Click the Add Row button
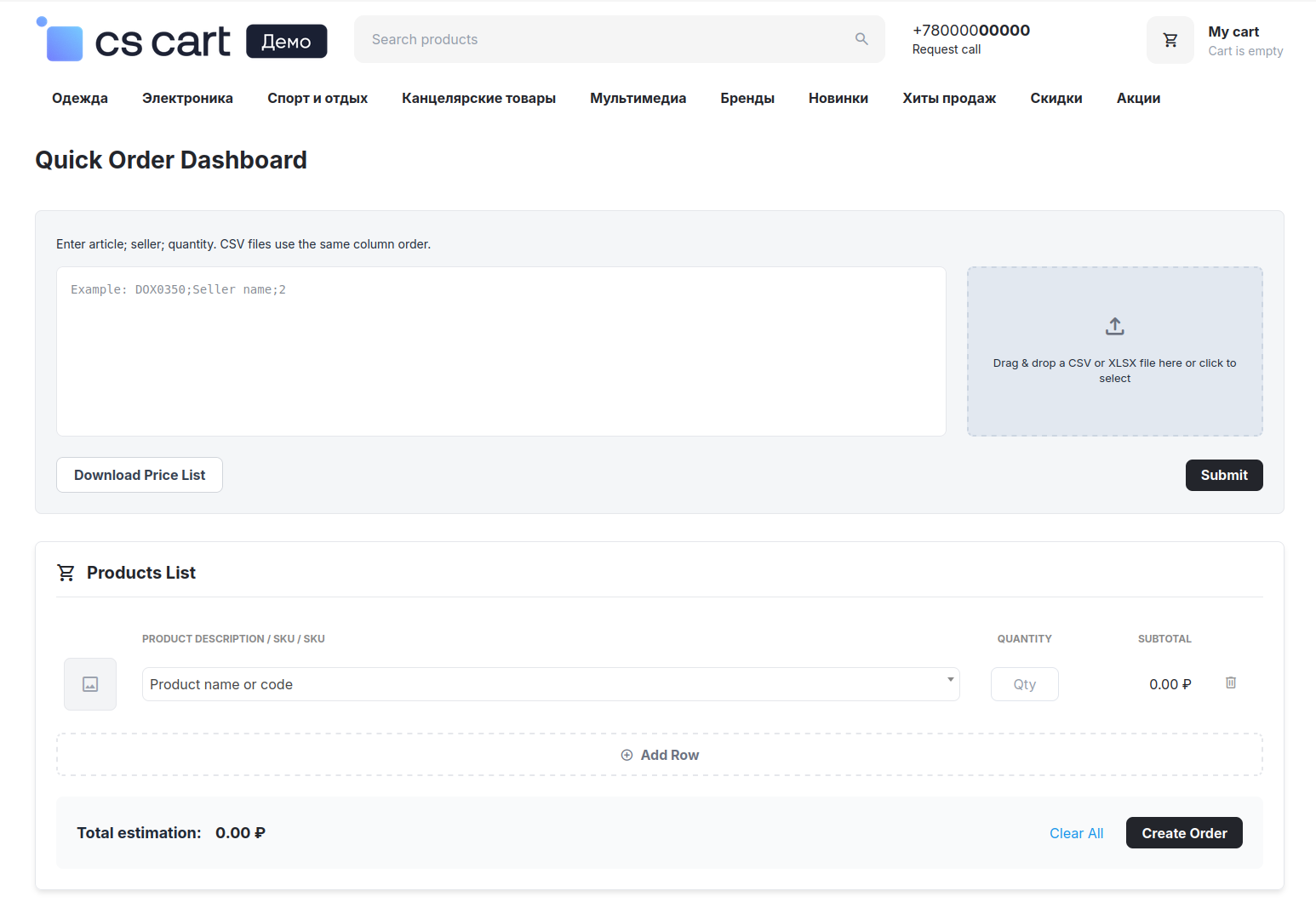 click(x=660, y=755)
